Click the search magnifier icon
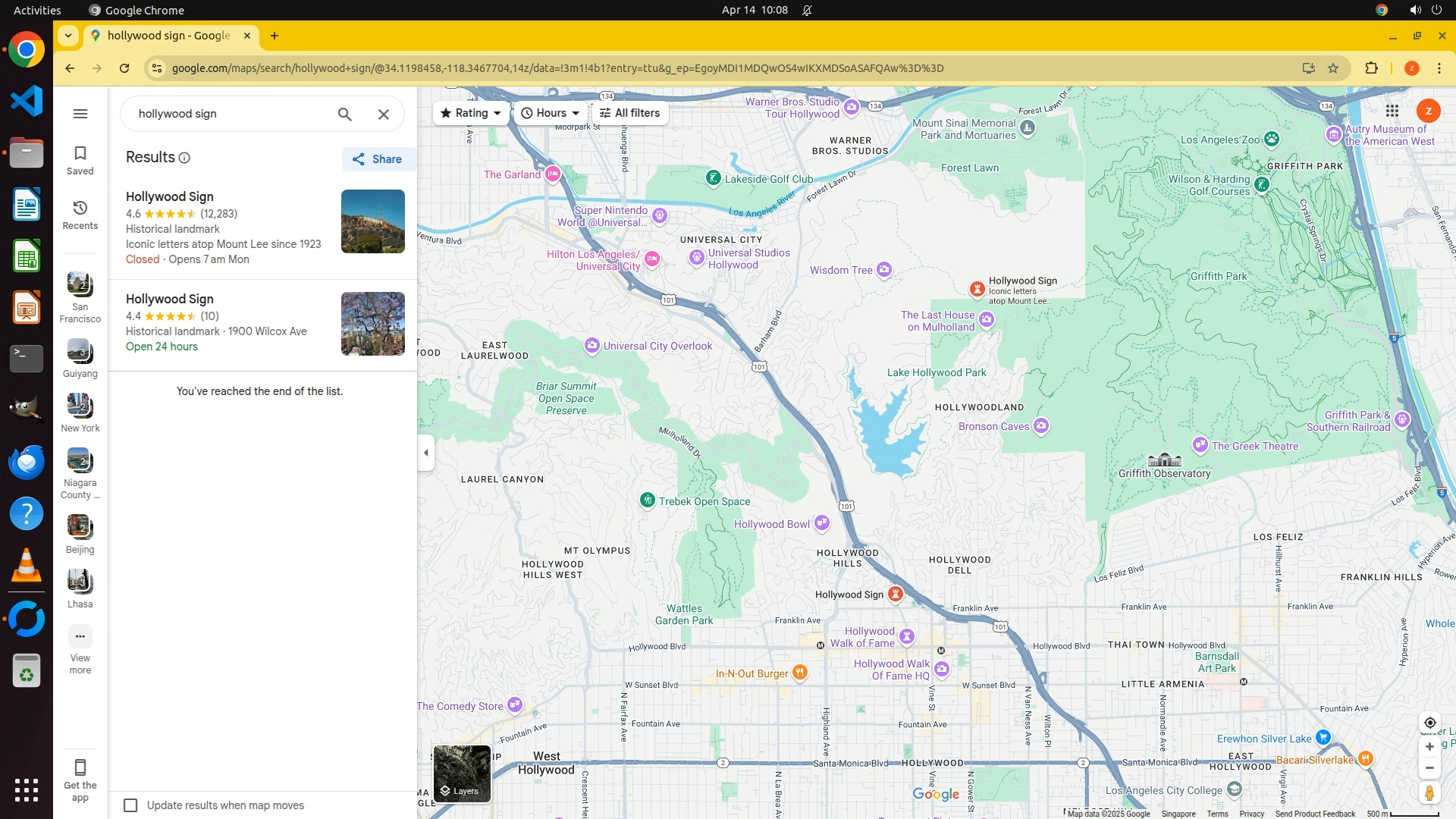The height and width of the screenshot is (819, 1456). 344,114
